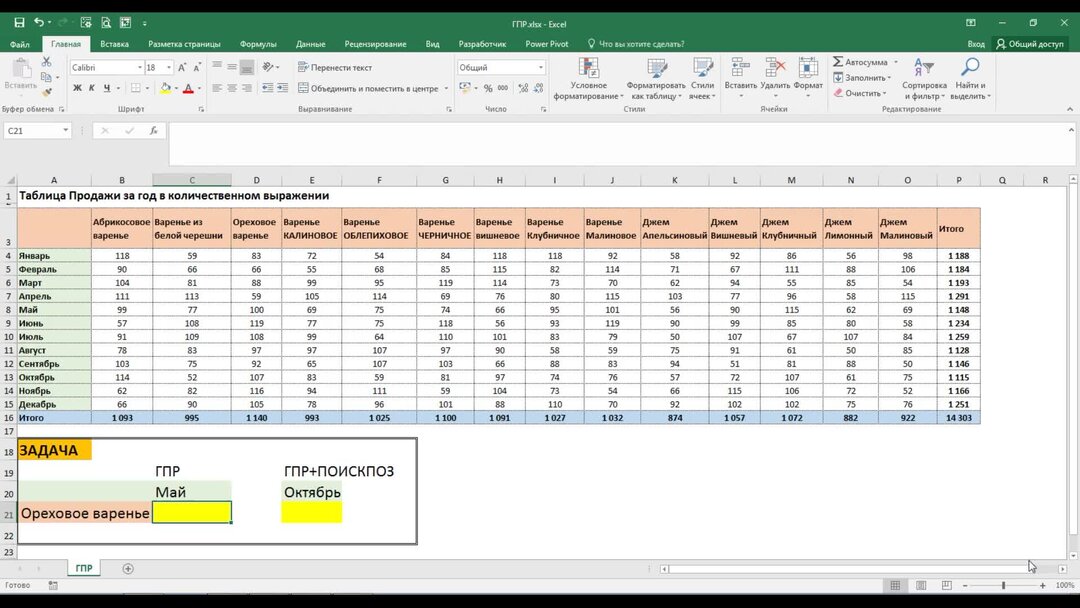The image size is (1080, 608).
Task: Select the Format Painter brush icon
Action: click(47, 92)
